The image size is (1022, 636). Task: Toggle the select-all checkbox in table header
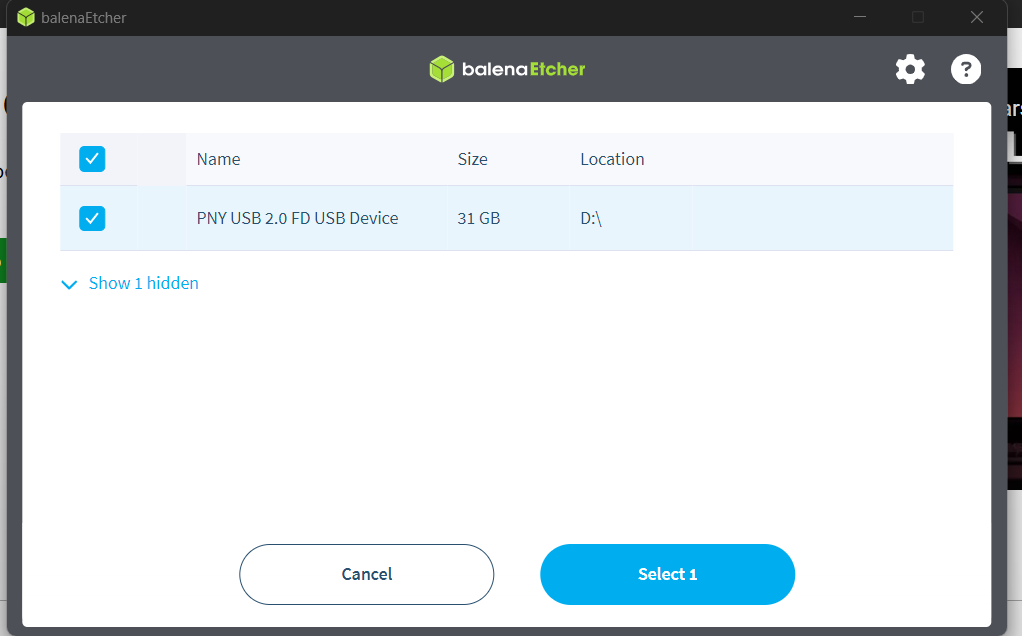[x=92, y=159]
